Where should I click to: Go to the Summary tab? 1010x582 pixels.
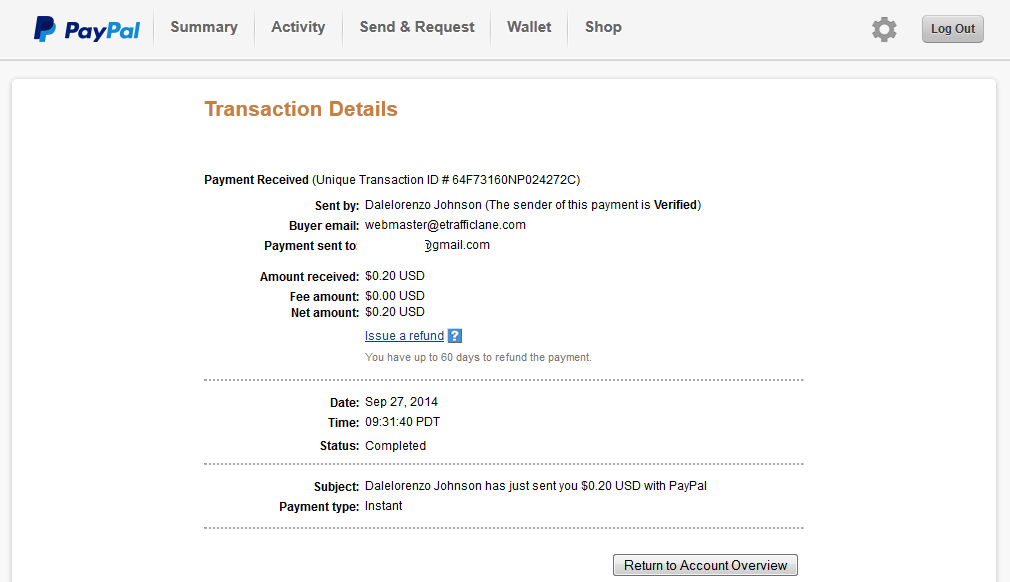pyautogui.click(x=204, y=27)
